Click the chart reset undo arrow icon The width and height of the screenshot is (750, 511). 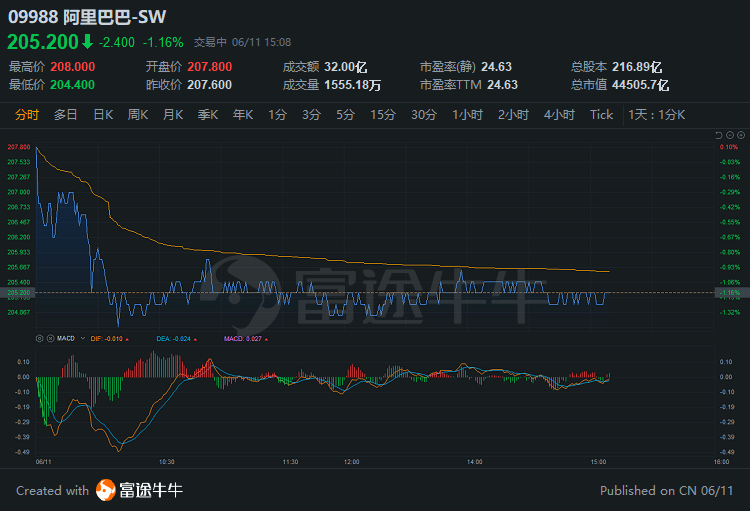(x=719, y=135)
